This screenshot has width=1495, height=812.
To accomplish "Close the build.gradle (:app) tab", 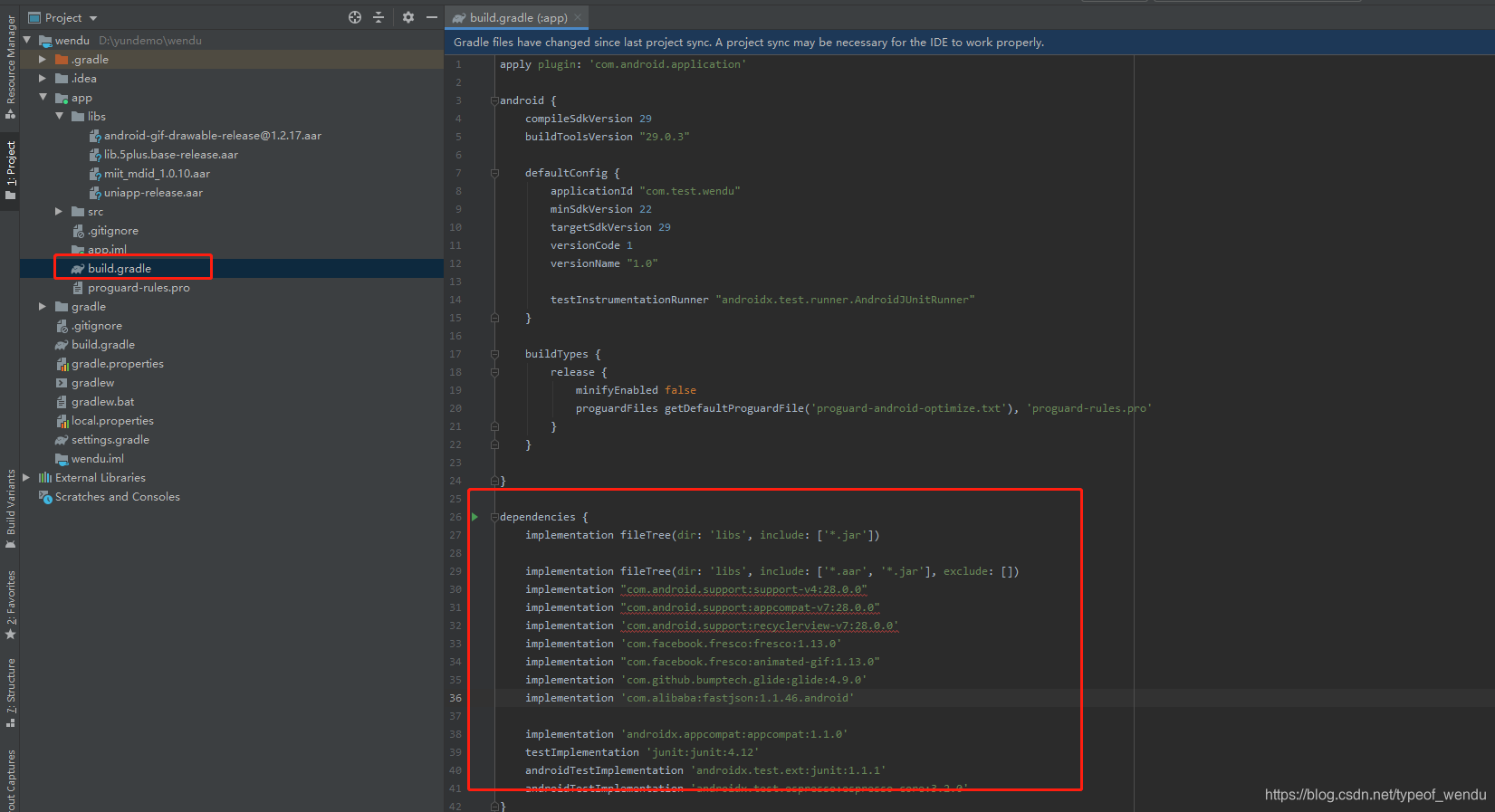I will tap(579, 17).
